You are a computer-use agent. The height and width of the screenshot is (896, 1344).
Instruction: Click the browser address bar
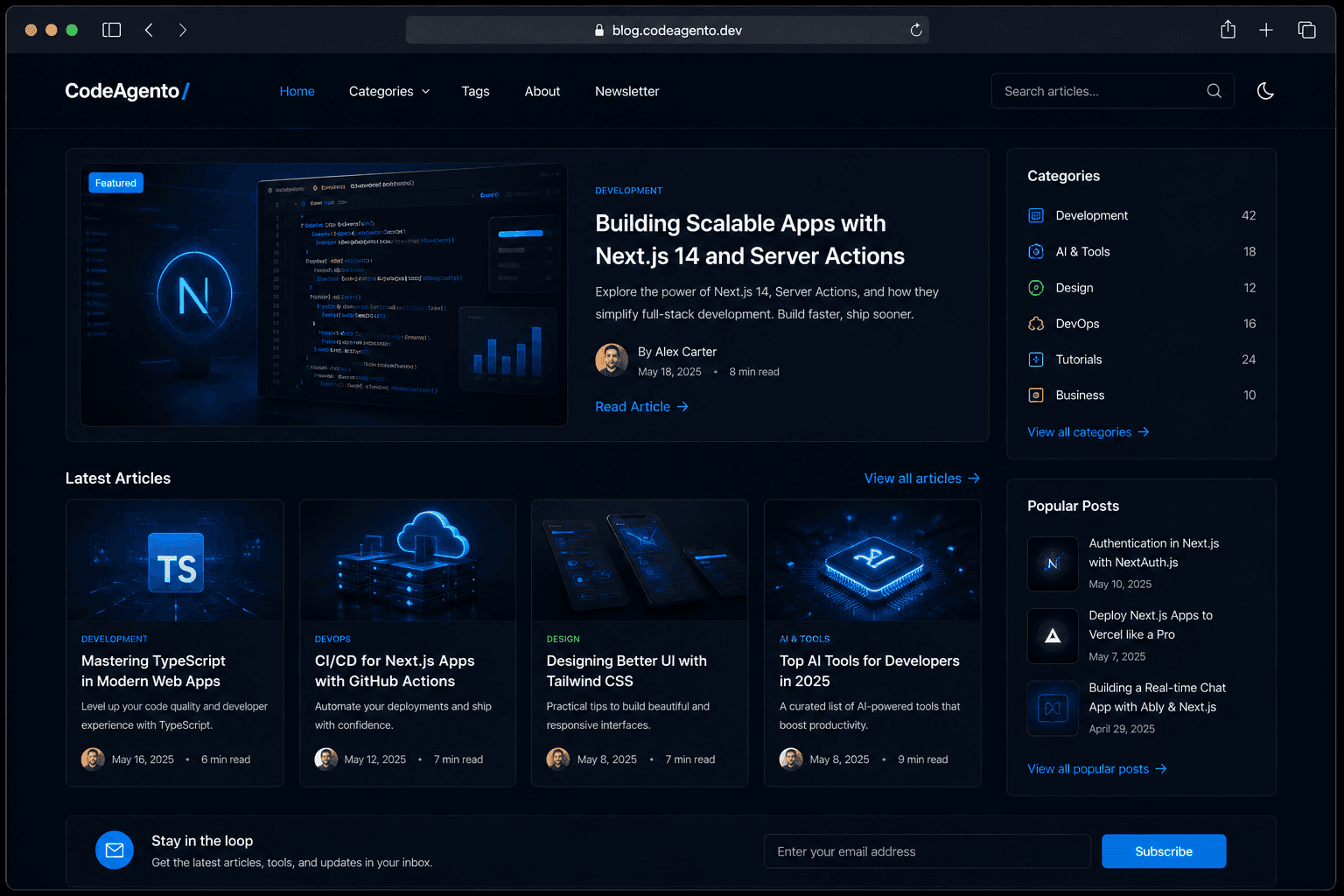pyautogui.click(x=667, y=30)
